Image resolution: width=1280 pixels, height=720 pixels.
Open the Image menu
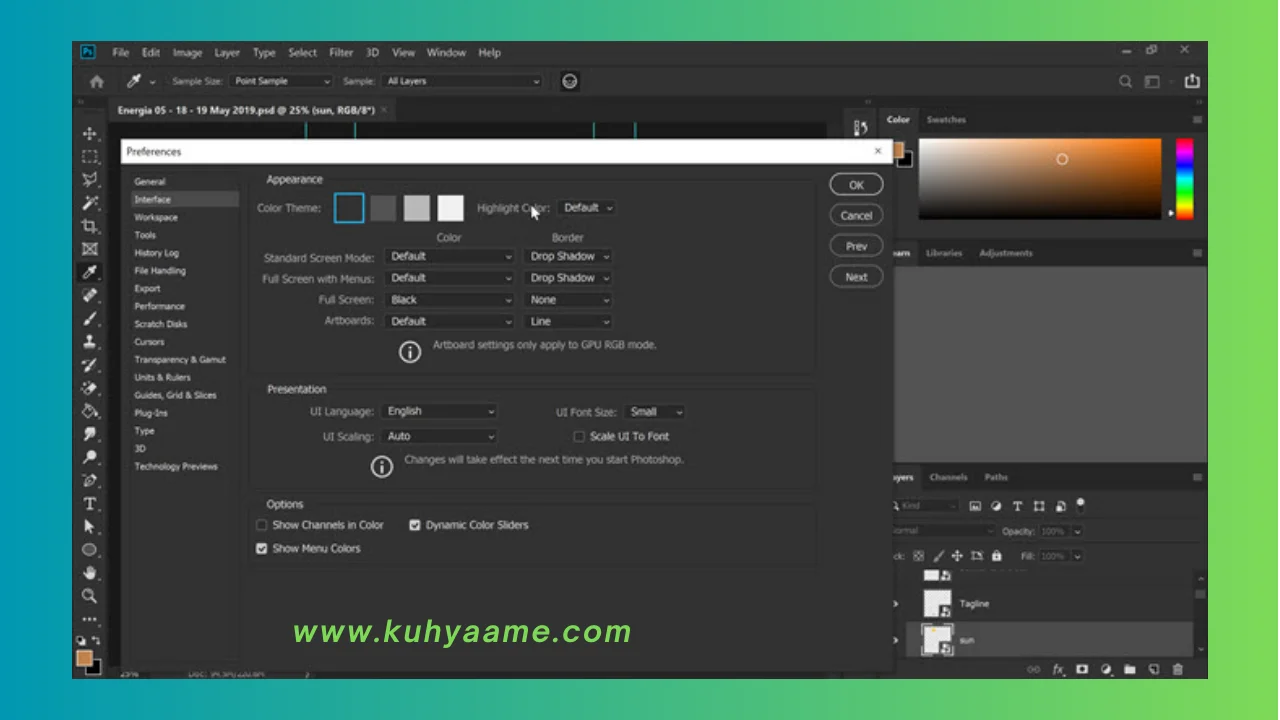coord(187,53)
